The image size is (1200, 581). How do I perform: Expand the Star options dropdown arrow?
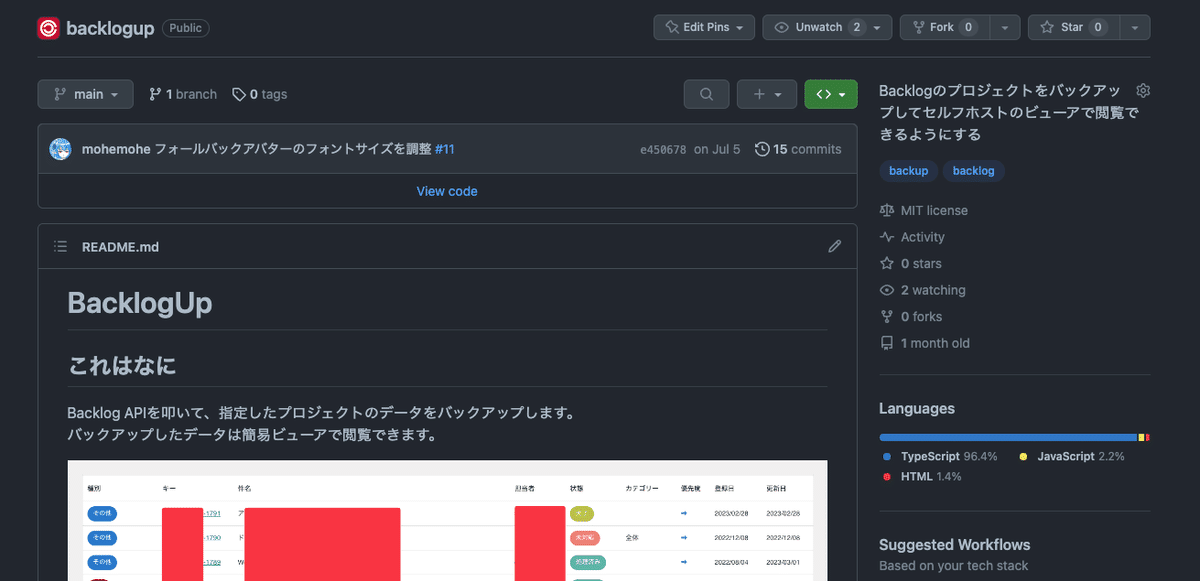[1134, 27]
